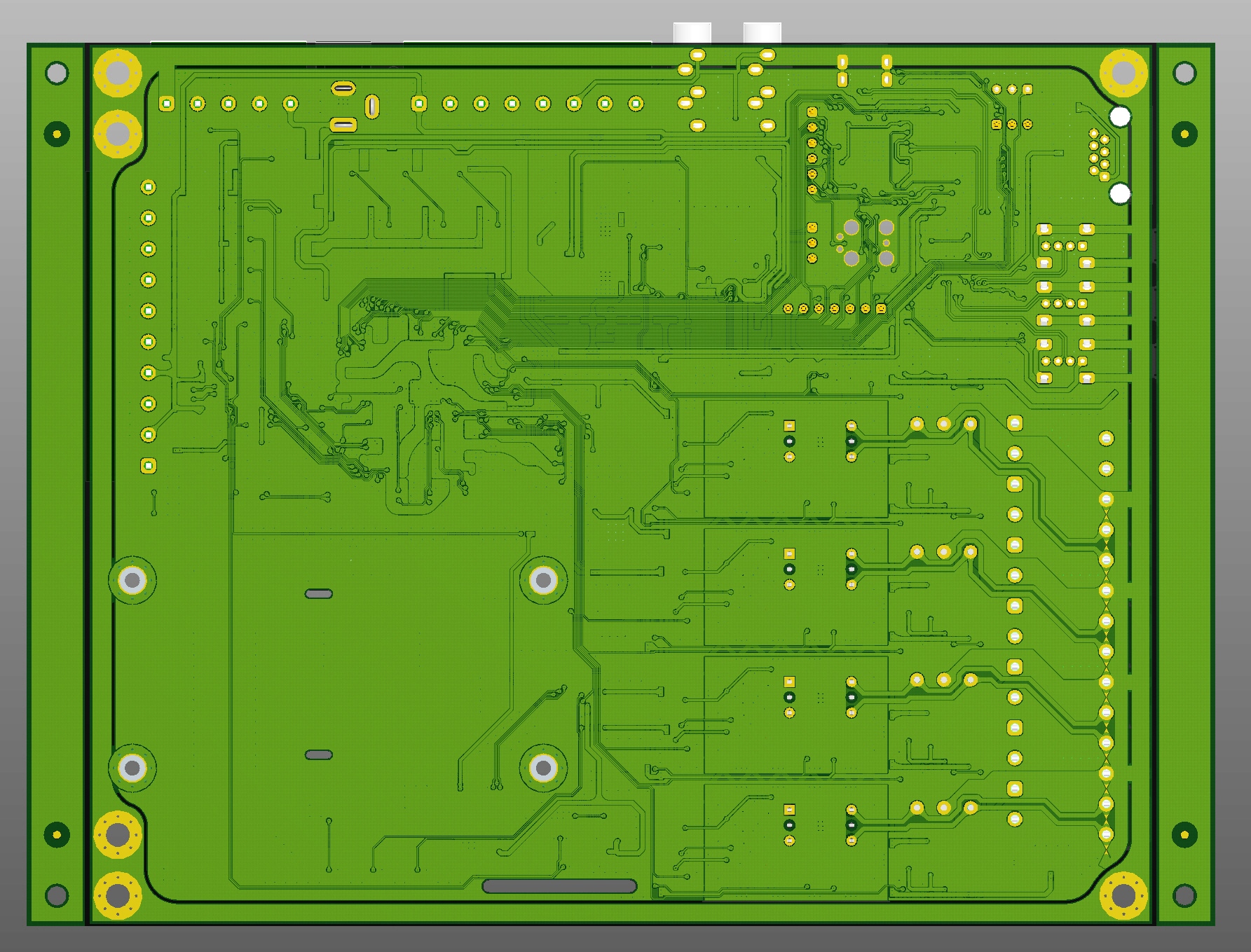Select the vertical gold oval slot pad near the top edge
Screen dimensions: 1251x952
coord(372,106)
